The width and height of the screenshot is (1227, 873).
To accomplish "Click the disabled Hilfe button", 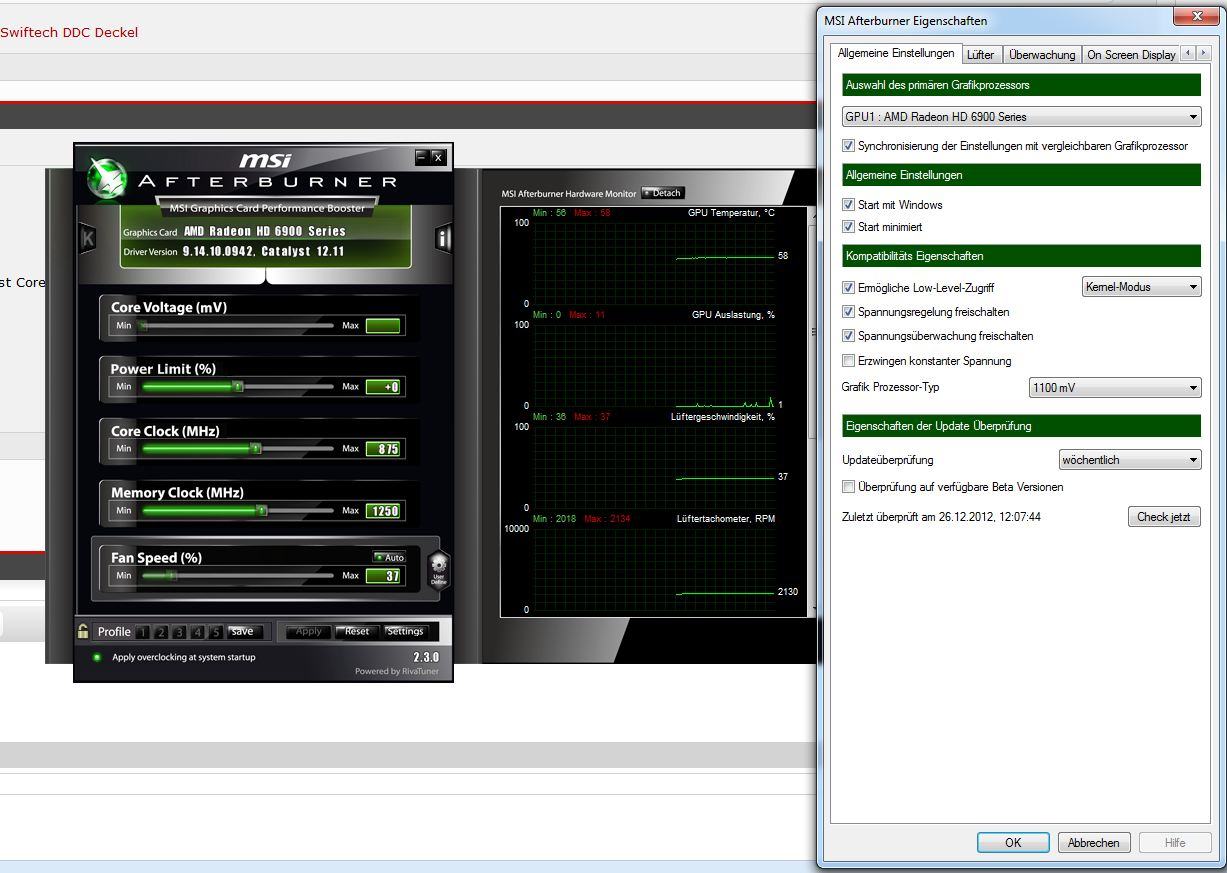I will pos(1175,842).
